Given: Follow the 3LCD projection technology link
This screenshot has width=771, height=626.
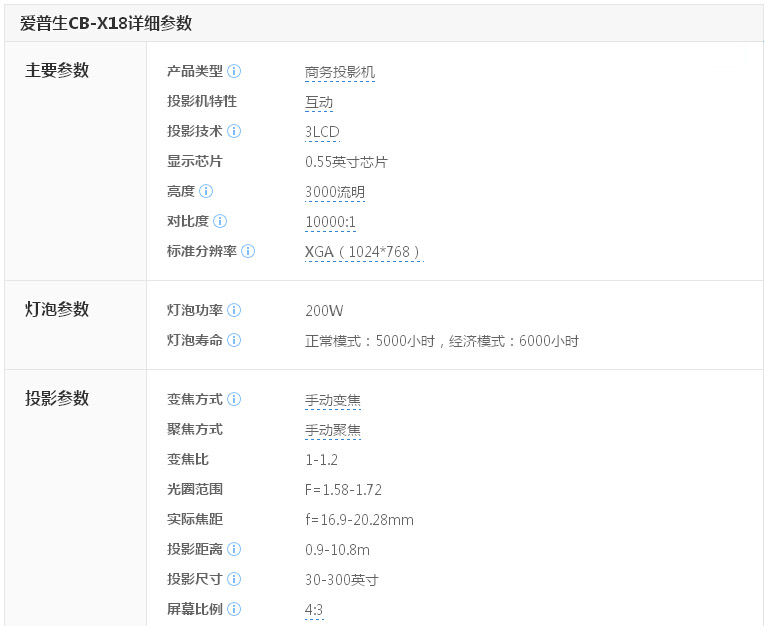Looking at the screenshot, I should coord(322,132).
